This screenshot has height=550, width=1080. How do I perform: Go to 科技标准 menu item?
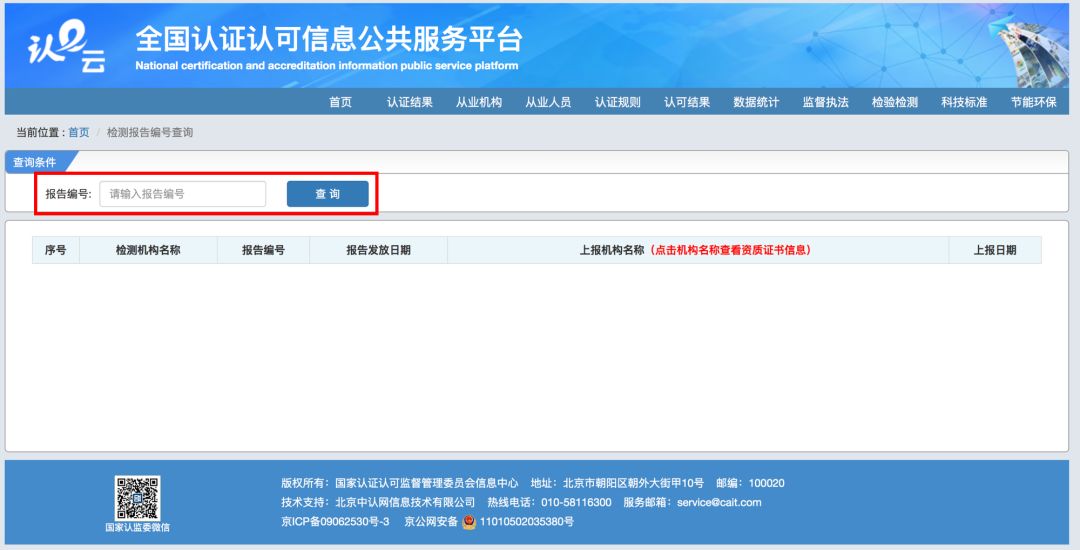coord(964,102)
